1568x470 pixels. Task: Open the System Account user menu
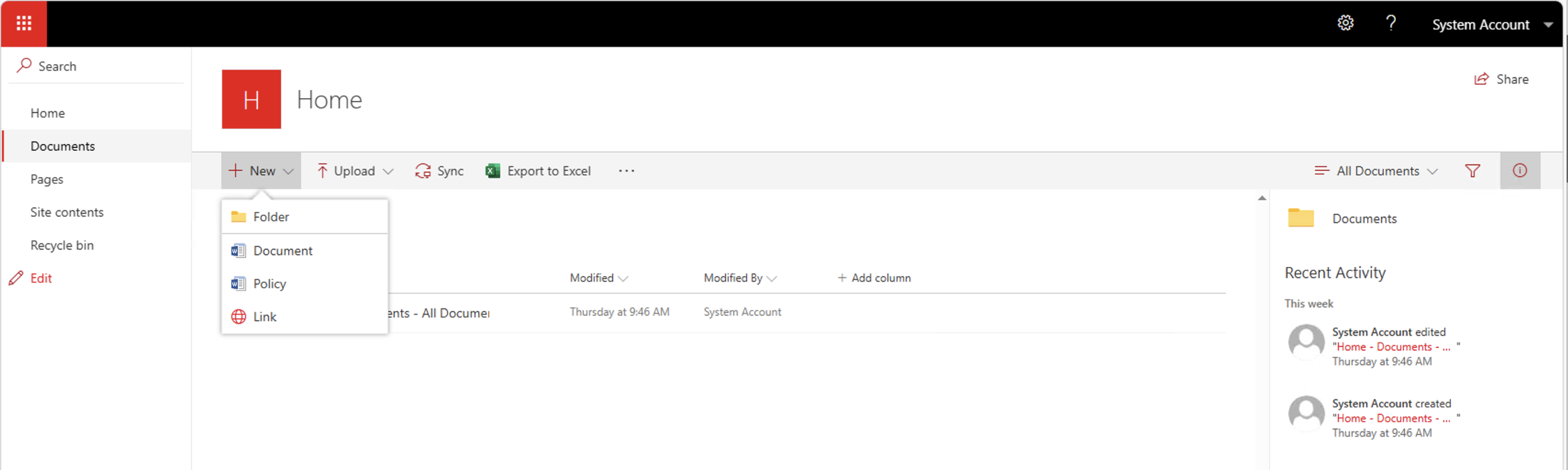click(1491, 24)
